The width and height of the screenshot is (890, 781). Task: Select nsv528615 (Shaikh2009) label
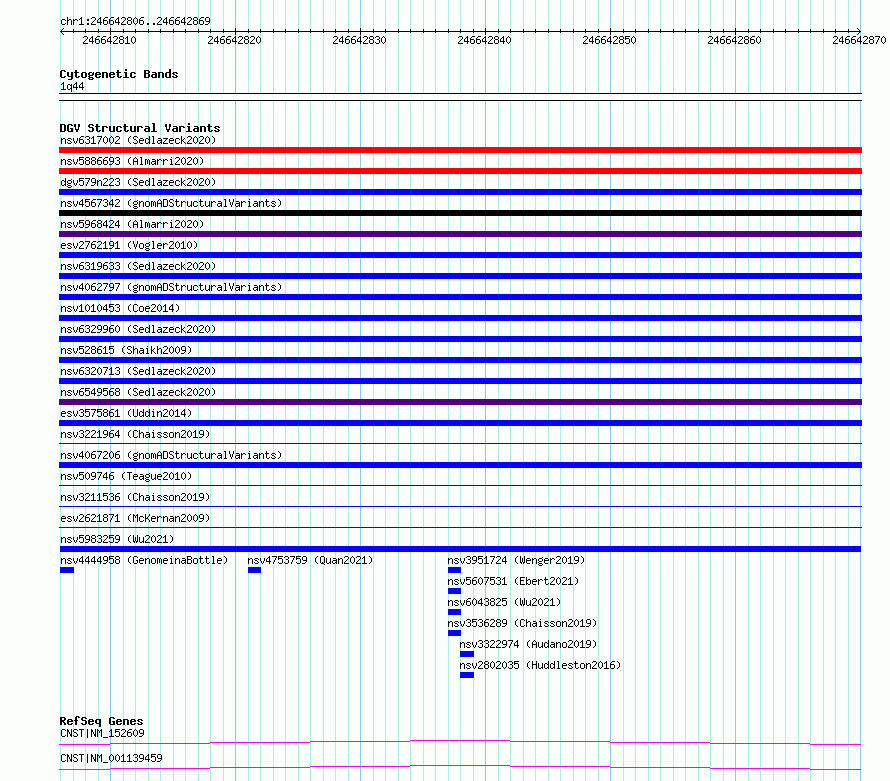click(x=126, y=350)
